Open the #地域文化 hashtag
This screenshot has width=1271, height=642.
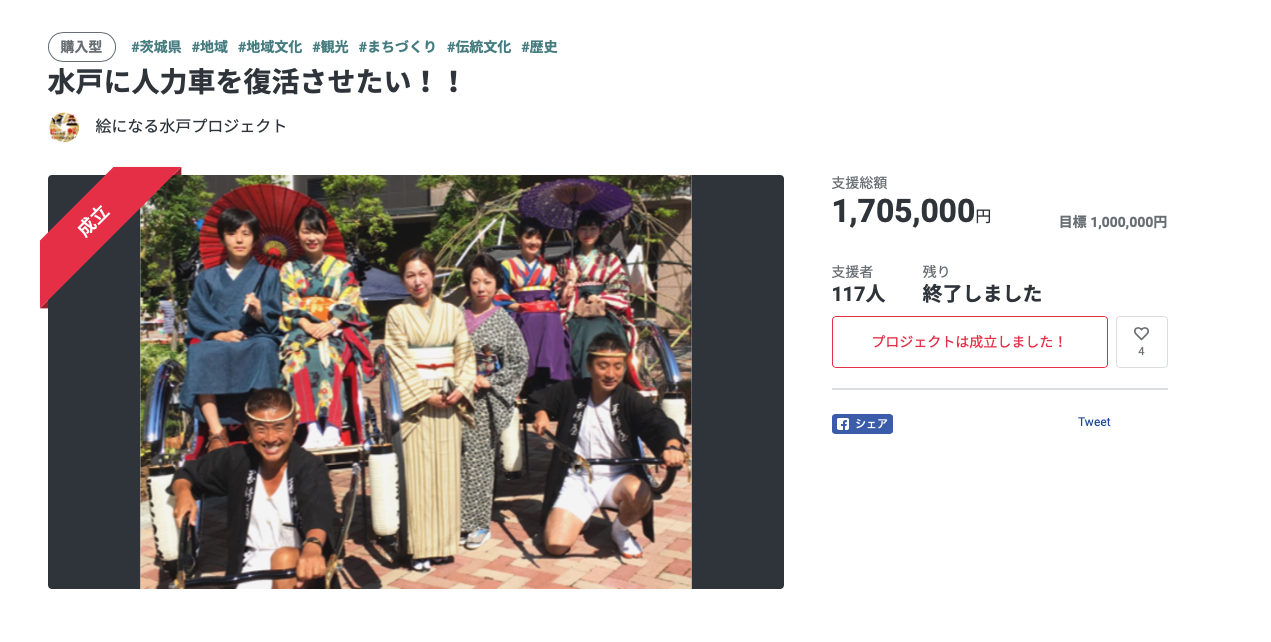point(270,47)
